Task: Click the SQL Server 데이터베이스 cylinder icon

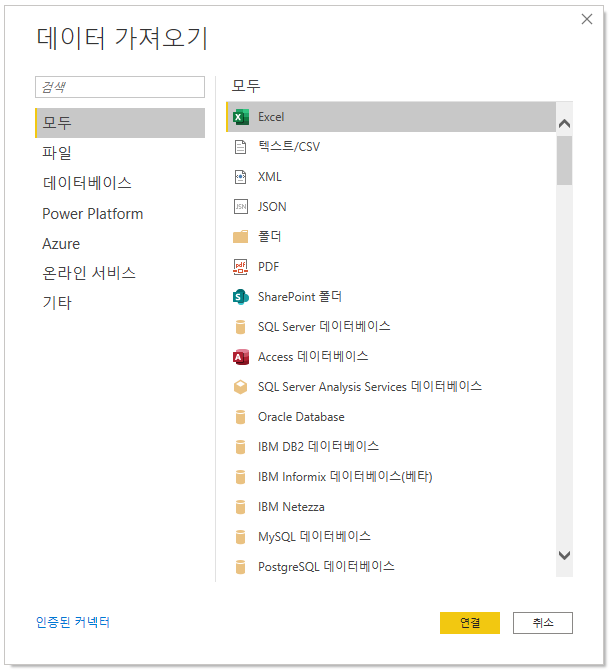Action: [240, 327]
